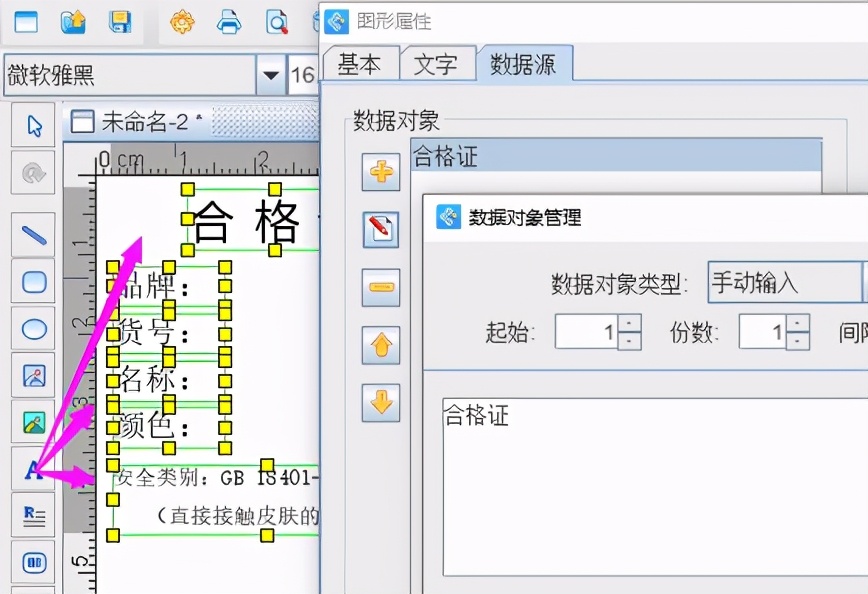This screenshot has width=868, height=594.
Task: Select the text tool marked A
Action: [32, 469]
